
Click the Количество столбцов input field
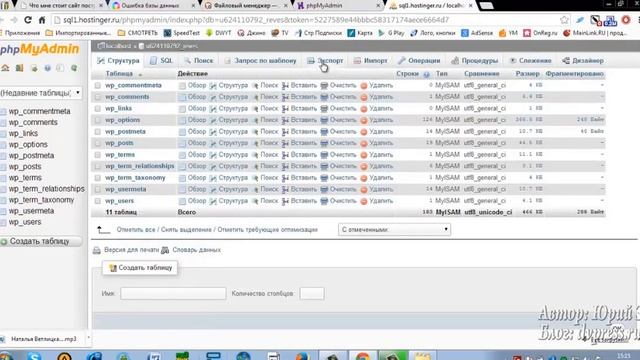[312, 293]
